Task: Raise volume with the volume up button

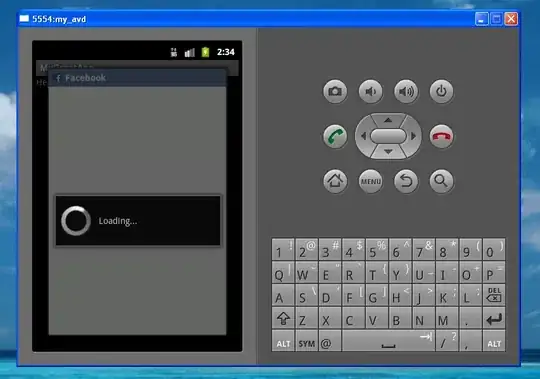Action: tap(406, 91)
